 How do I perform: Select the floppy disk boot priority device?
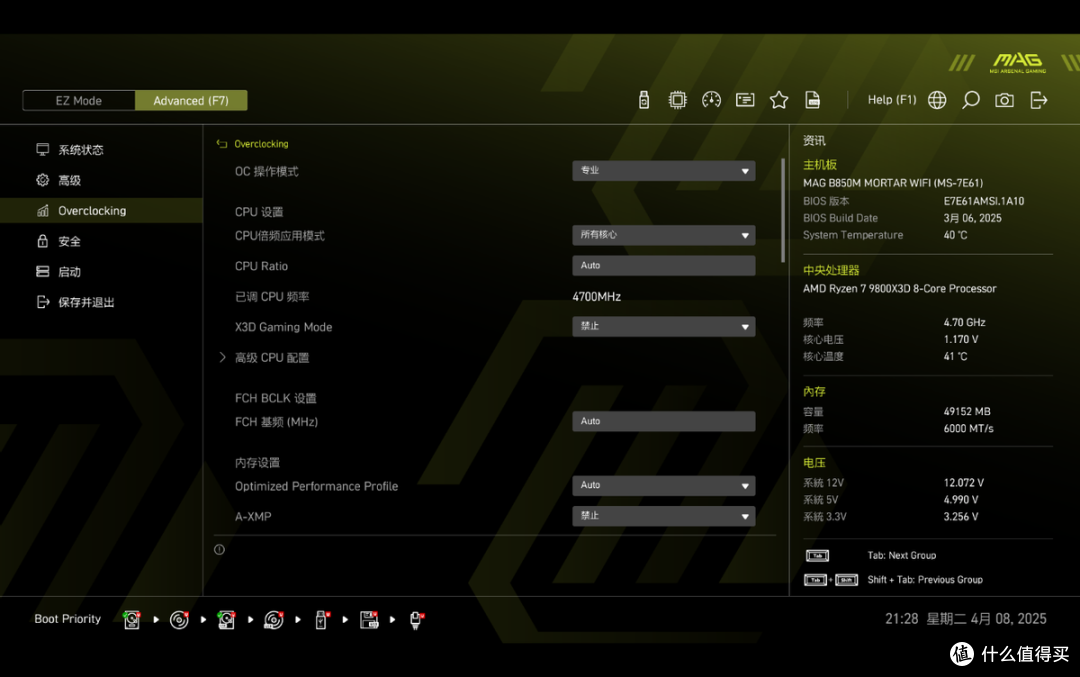(369, 620)
